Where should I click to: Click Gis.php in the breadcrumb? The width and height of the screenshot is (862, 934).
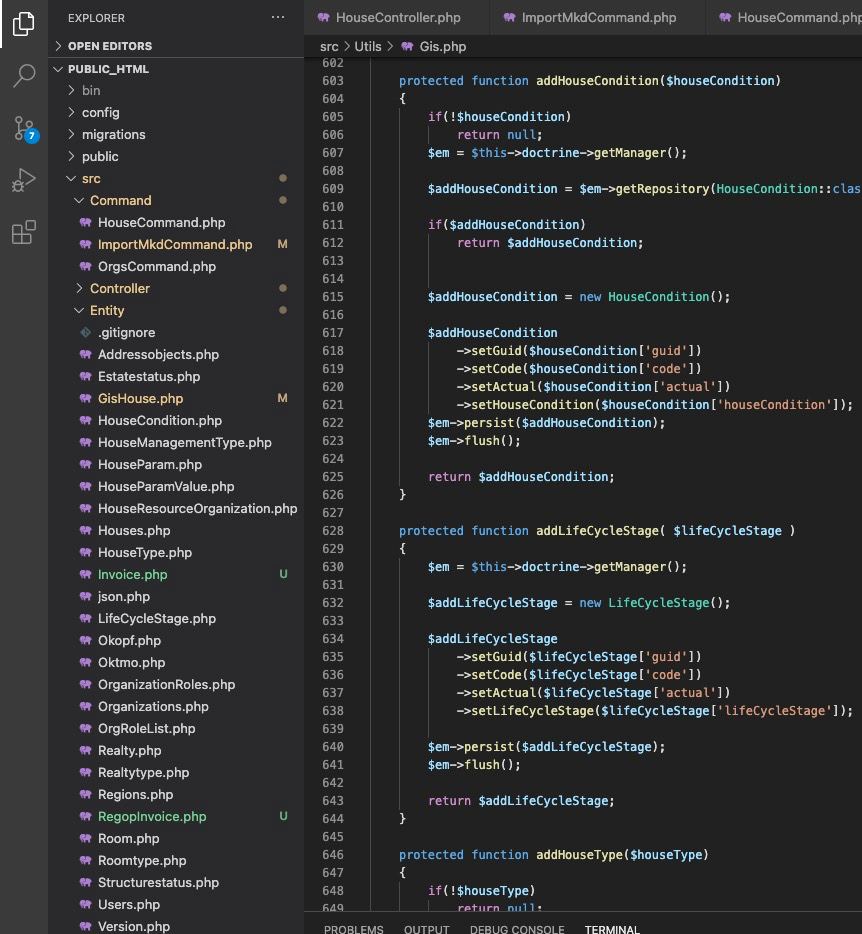click(x=443, y=46)
